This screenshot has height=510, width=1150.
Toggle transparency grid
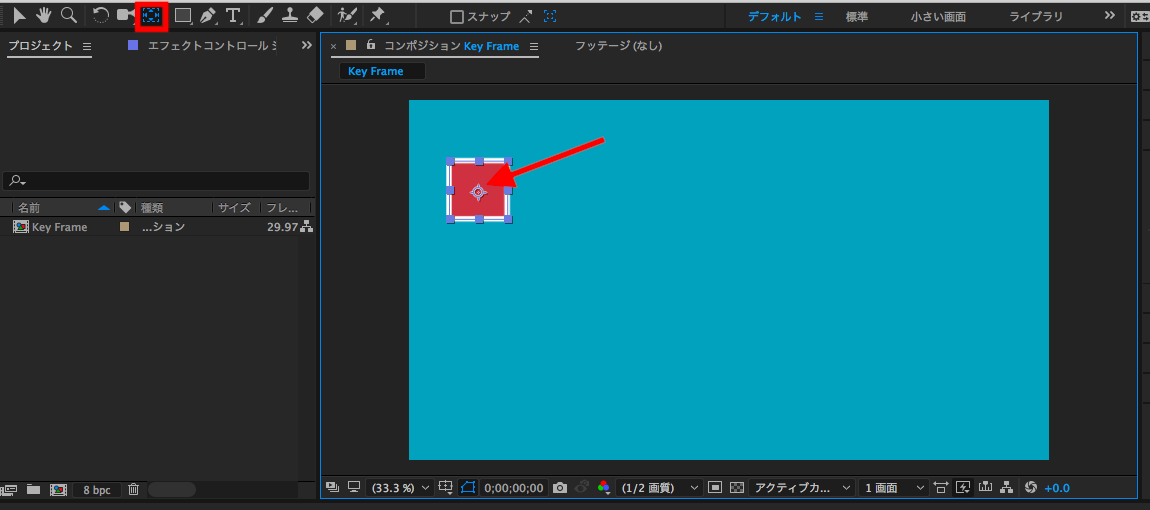[x=737, y=487]
